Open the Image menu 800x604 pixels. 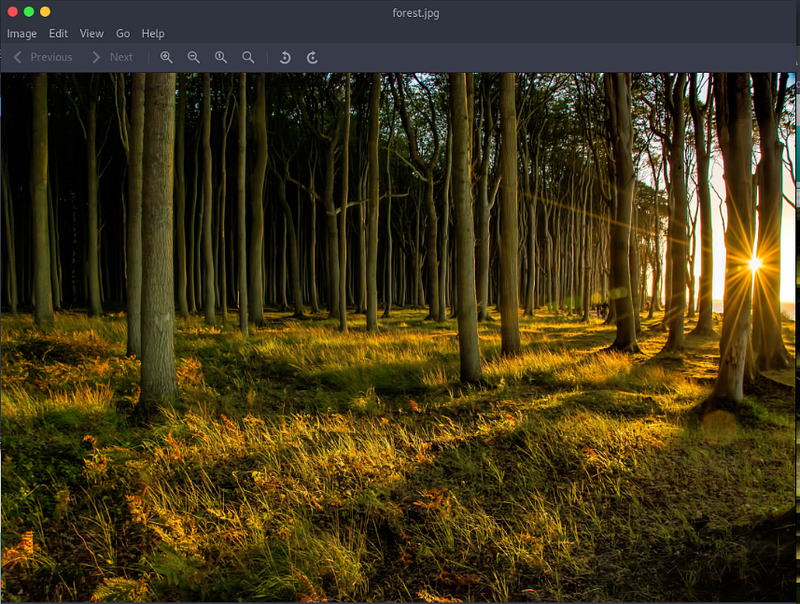[22, 33]
